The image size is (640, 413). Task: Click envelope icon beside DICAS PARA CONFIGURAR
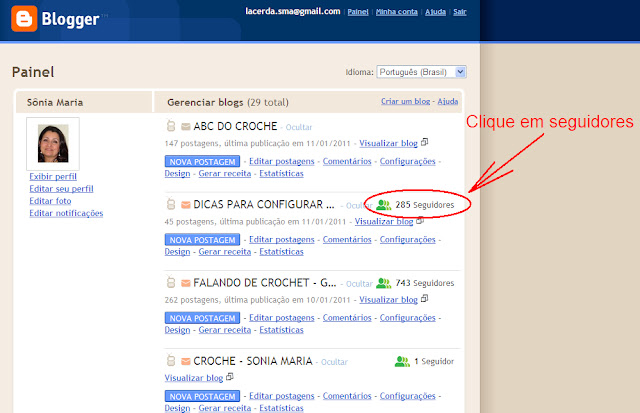(x=186, y=204)
